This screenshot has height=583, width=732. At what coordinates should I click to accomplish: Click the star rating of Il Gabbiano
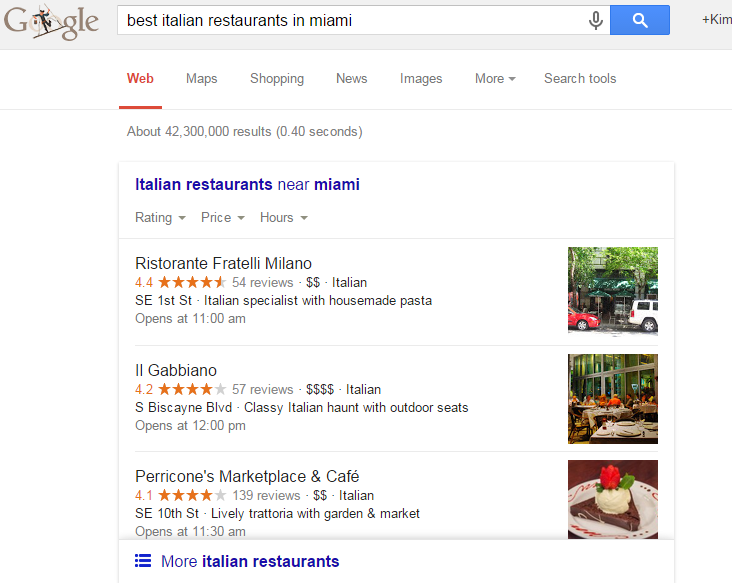pos(192,389)
